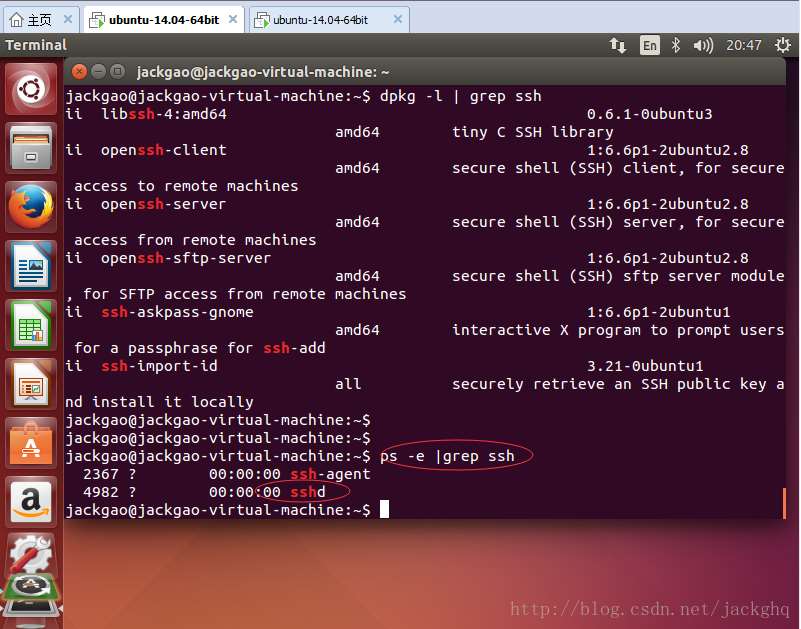Show the 20:47 clock calendar
This screenshot has width=801, height=629.
point(744,45)
